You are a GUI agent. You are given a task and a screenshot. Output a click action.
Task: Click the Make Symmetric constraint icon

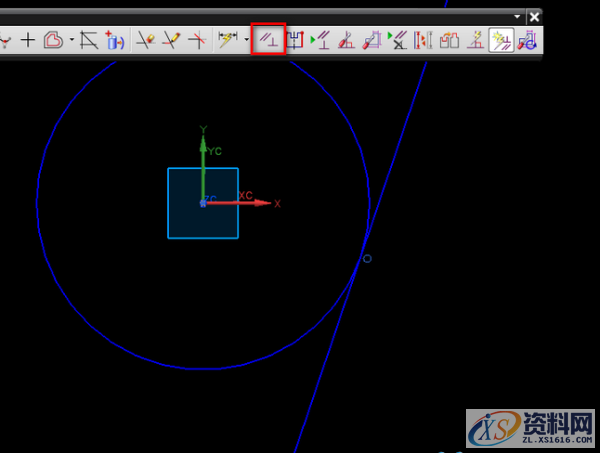click(x=295, y=41)
